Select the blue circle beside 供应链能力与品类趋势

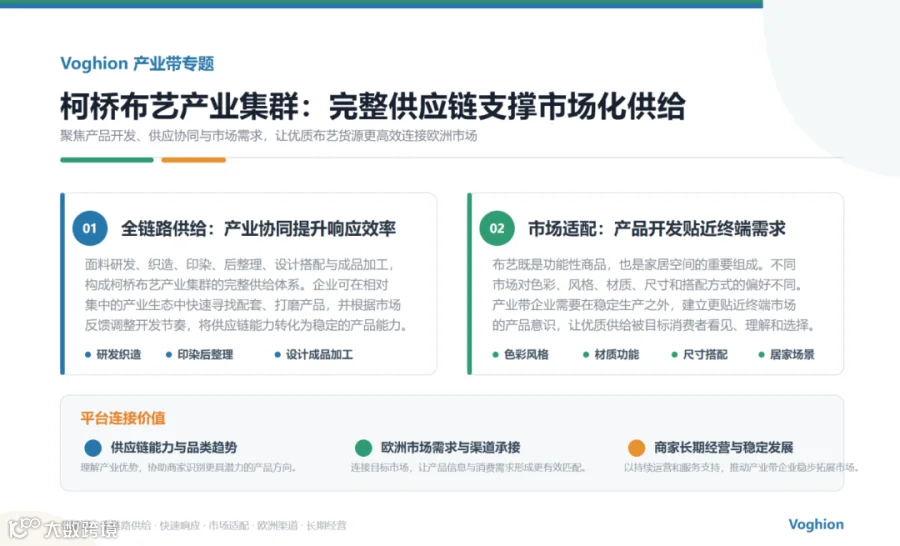(x=93, y=447)
